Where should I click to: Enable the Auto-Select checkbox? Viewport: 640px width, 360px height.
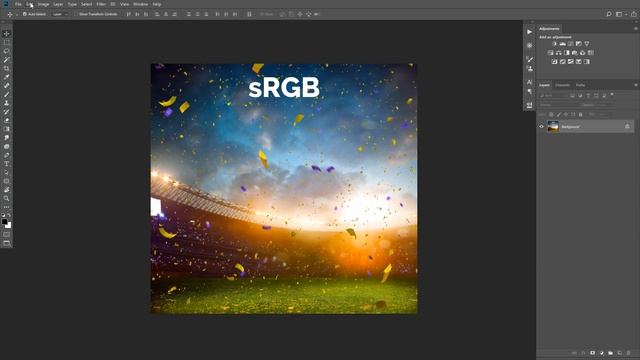click(24, 14)
